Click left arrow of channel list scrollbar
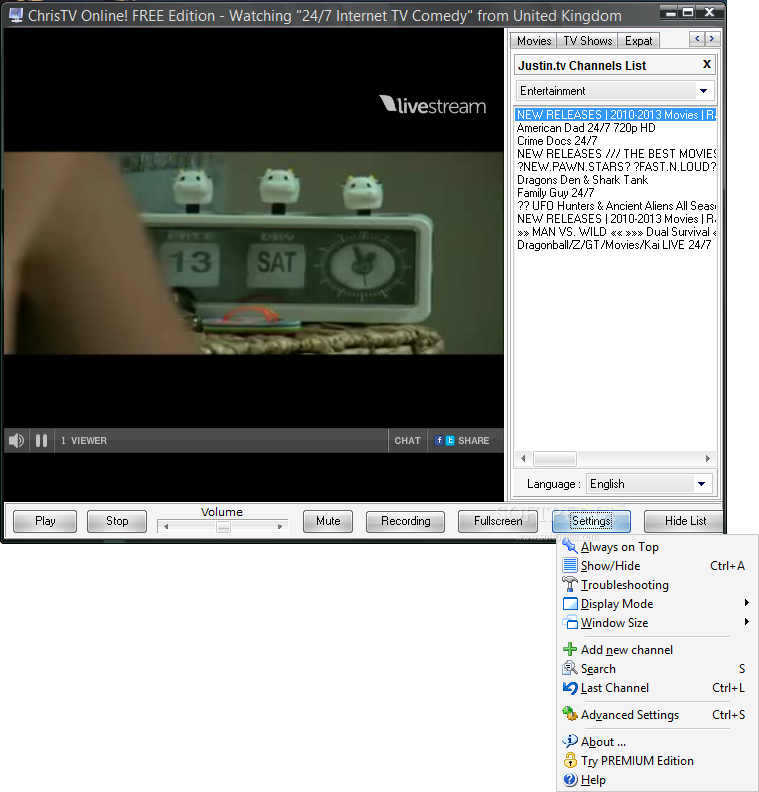The width and height of the screenshot is (759, 792). (x=523, y=459)
